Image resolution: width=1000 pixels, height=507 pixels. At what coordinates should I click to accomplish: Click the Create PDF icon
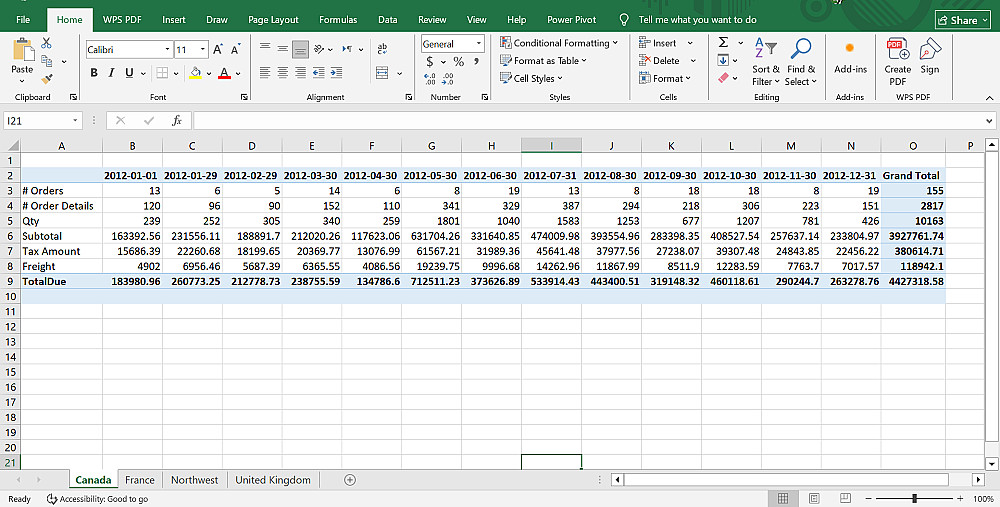(x=897, y=50)
